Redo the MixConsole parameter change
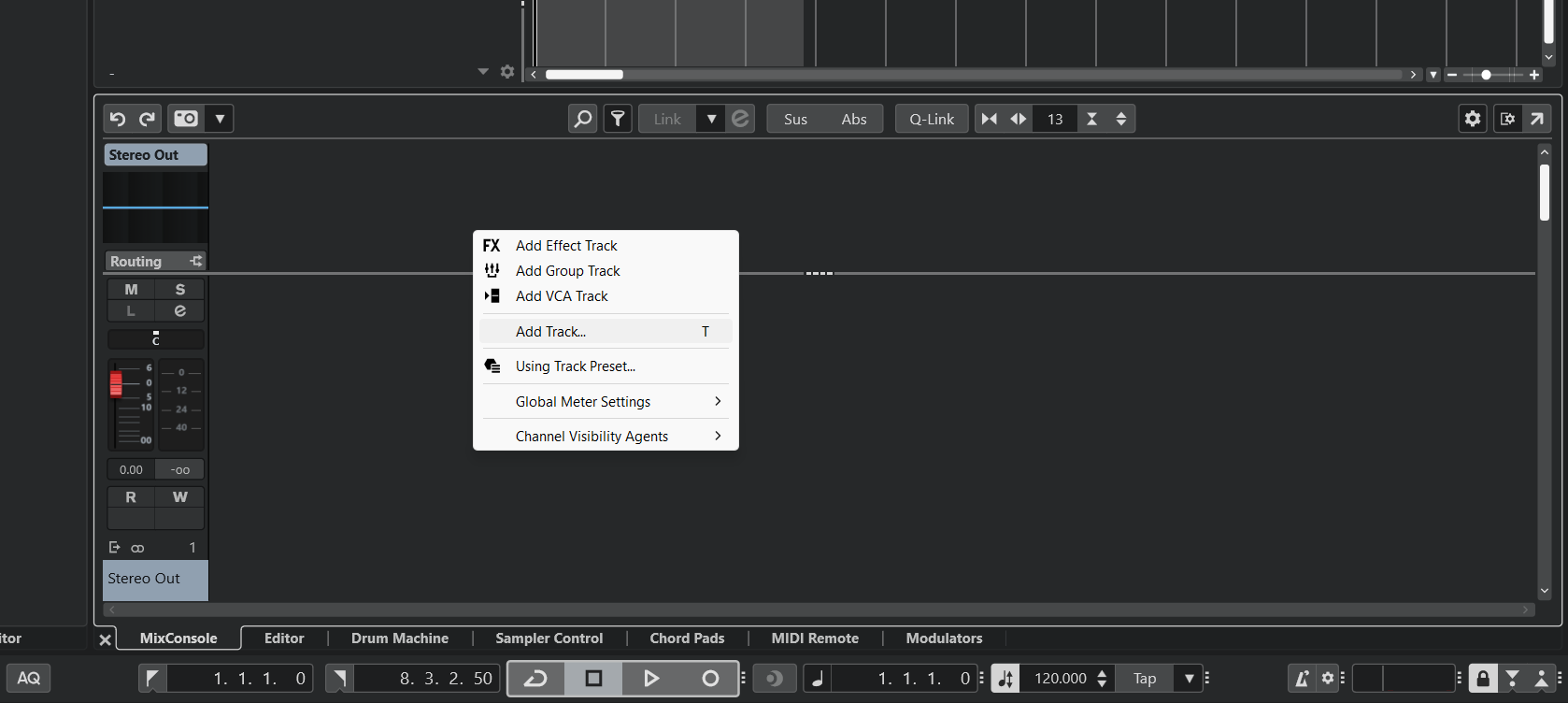Image resolution: width=1568 pixels, height=703 pixels. tap(147, 119)
